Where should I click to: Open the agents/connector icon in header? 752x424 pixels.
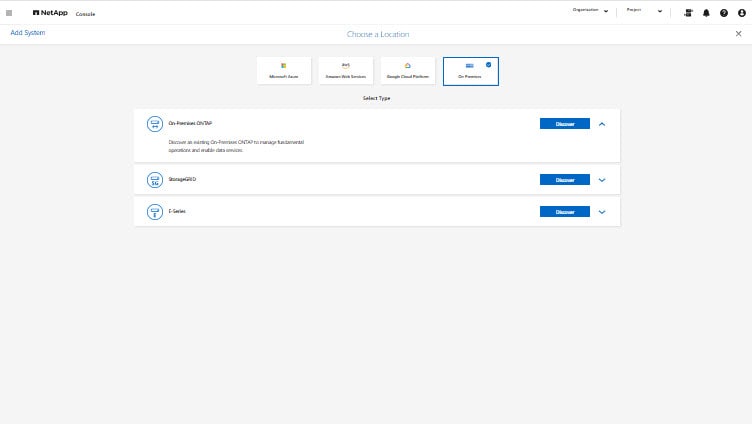point(689,13)
